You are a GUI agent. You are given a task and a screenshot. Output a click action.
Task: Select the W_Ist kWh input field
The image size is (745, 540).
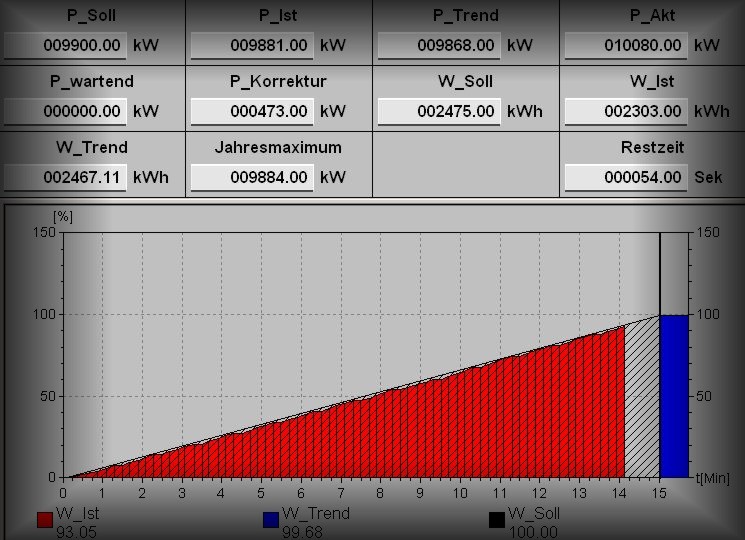tap(626, 112)
